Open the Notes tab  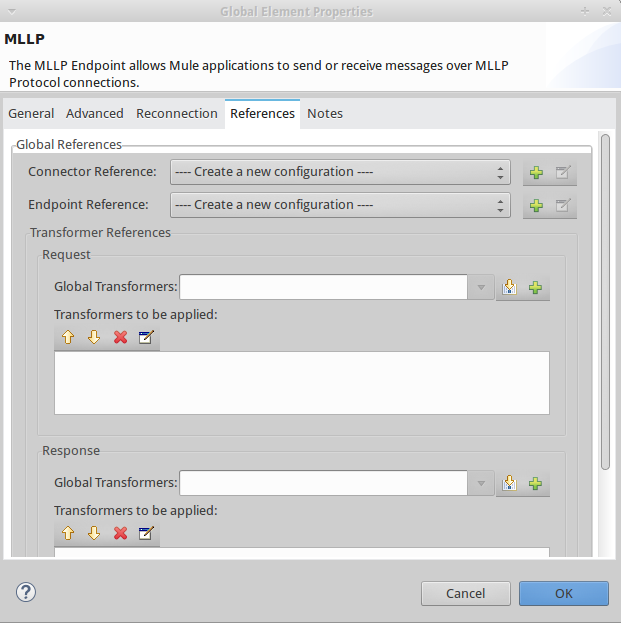325,114
